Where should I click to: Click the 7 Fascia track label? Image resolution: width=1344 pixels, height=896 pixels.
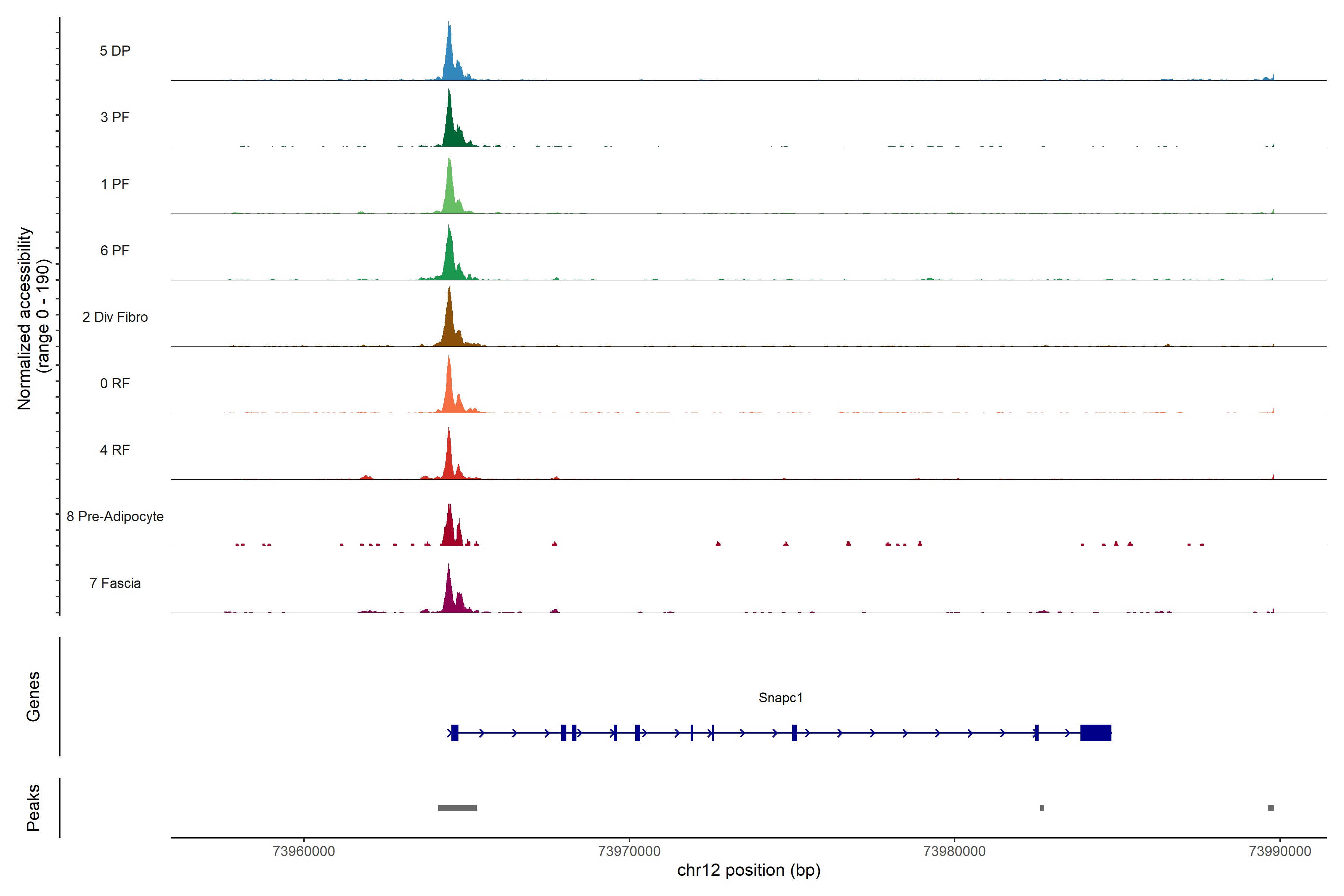pyautogui.click(x=115, y=583)
